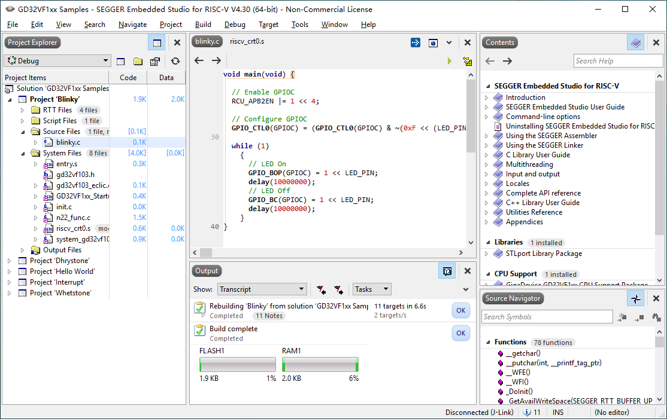
Task: Collapse the Functions section in Source Navigator
Action: pyautogui.click(x=488, y=342)
